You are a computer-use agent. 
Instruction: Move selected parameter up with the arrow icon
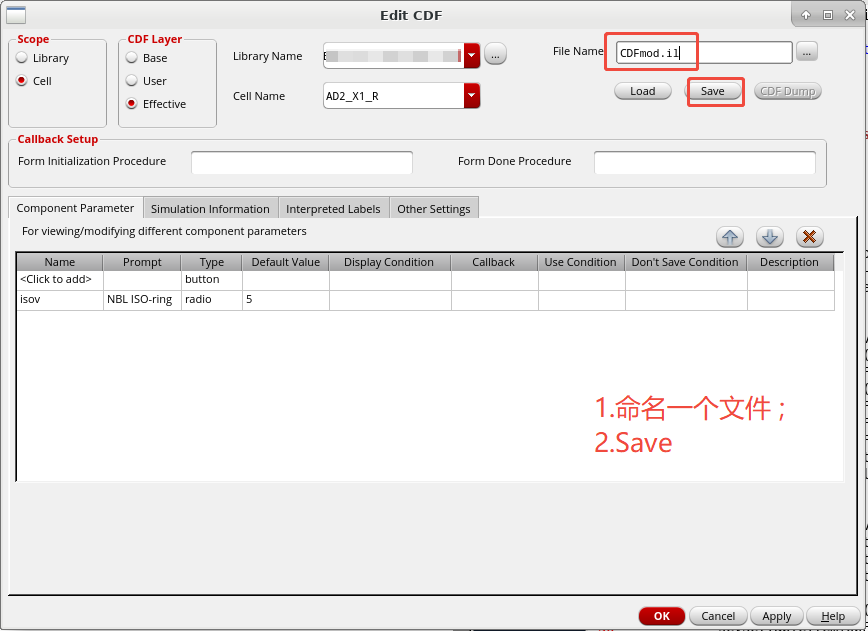(x=730, y=237)
